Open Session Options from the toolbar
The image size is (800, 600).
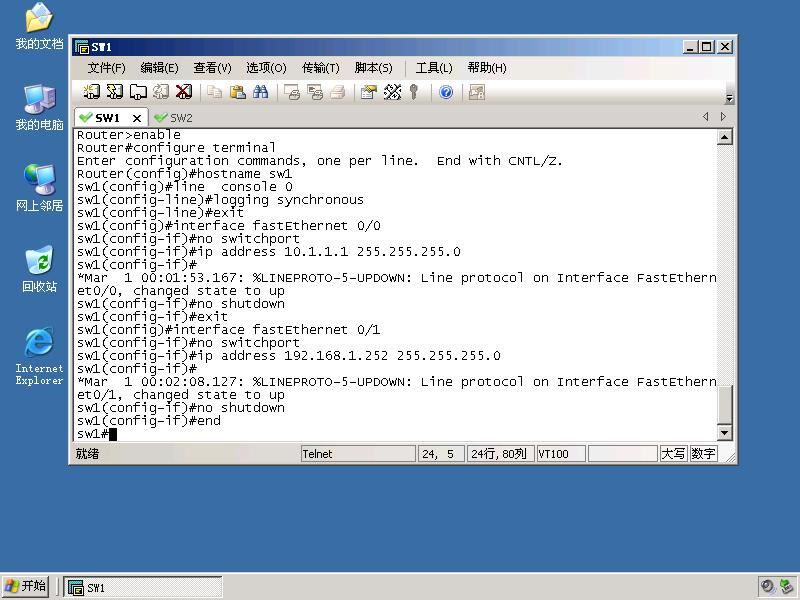coord(368,92)
